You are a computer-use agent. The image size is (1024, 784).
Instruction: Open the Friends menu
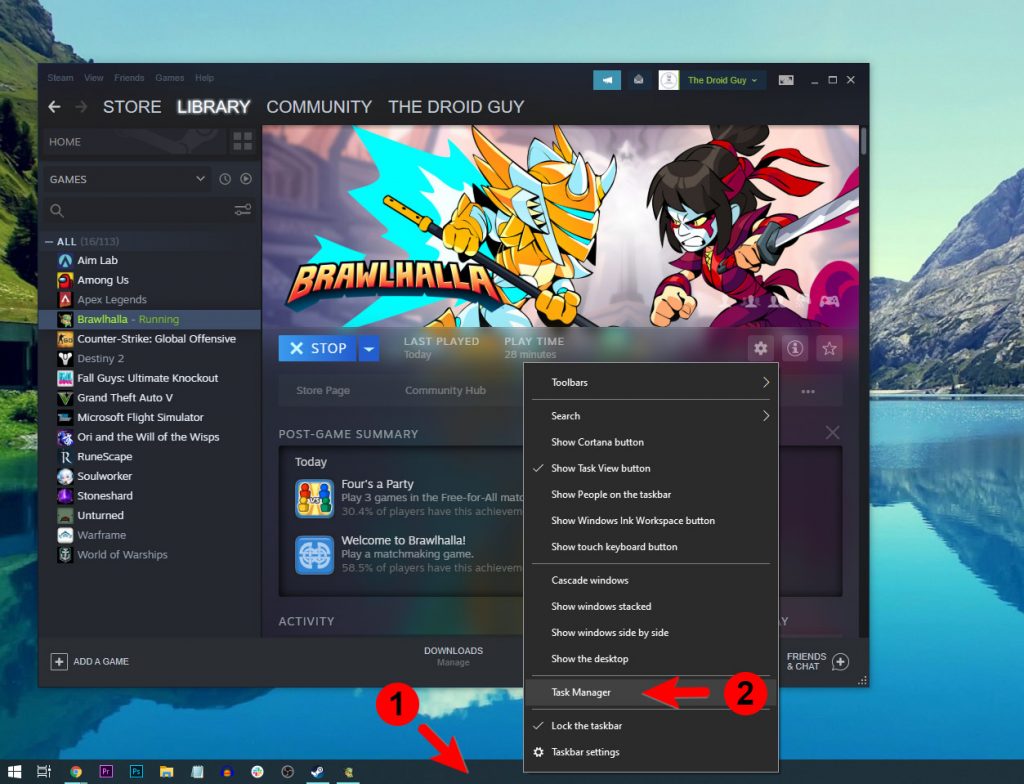tap(129, 78)
